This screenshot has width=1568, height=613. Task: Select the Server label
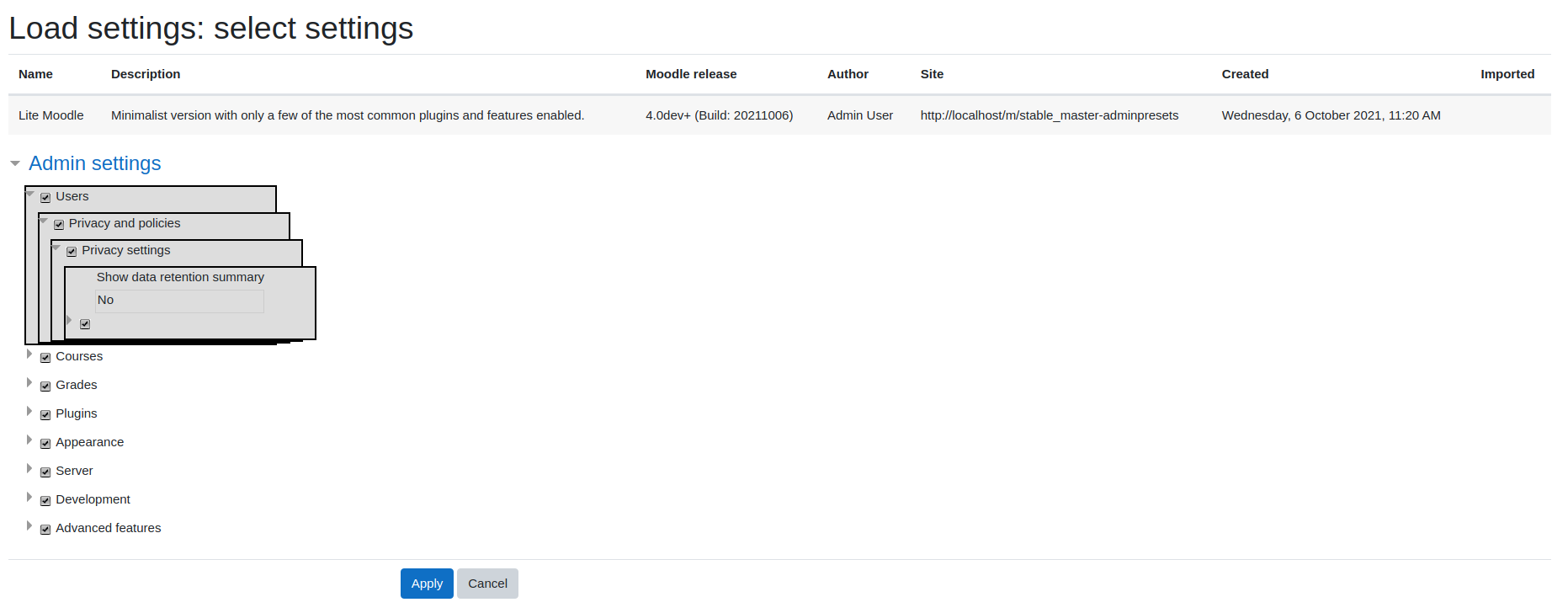coord(74,471)
